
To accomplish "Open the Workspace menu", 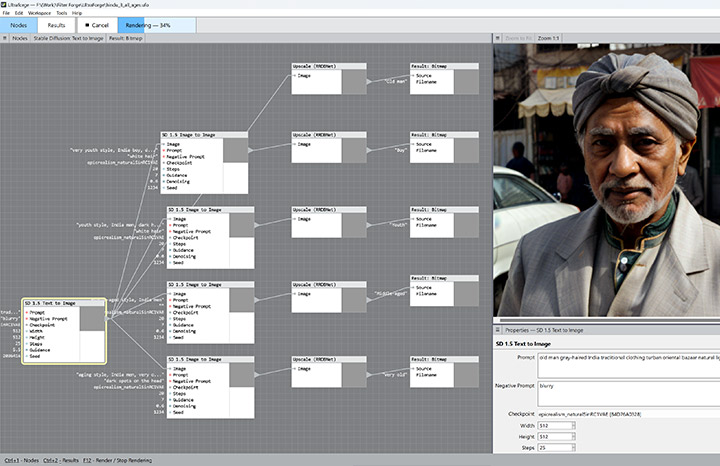I will (x=39, y=12).
